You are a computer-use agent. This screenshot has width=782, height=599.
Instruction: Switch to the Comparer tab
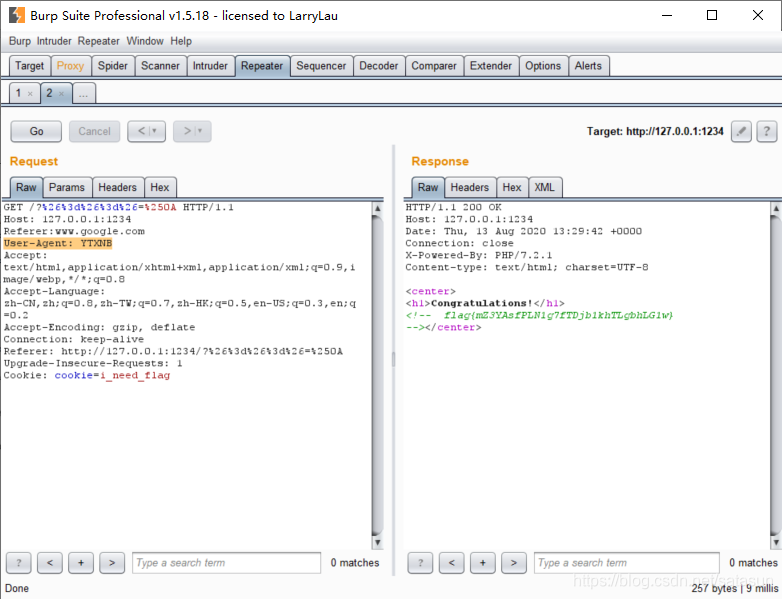[x=434, y=66]
